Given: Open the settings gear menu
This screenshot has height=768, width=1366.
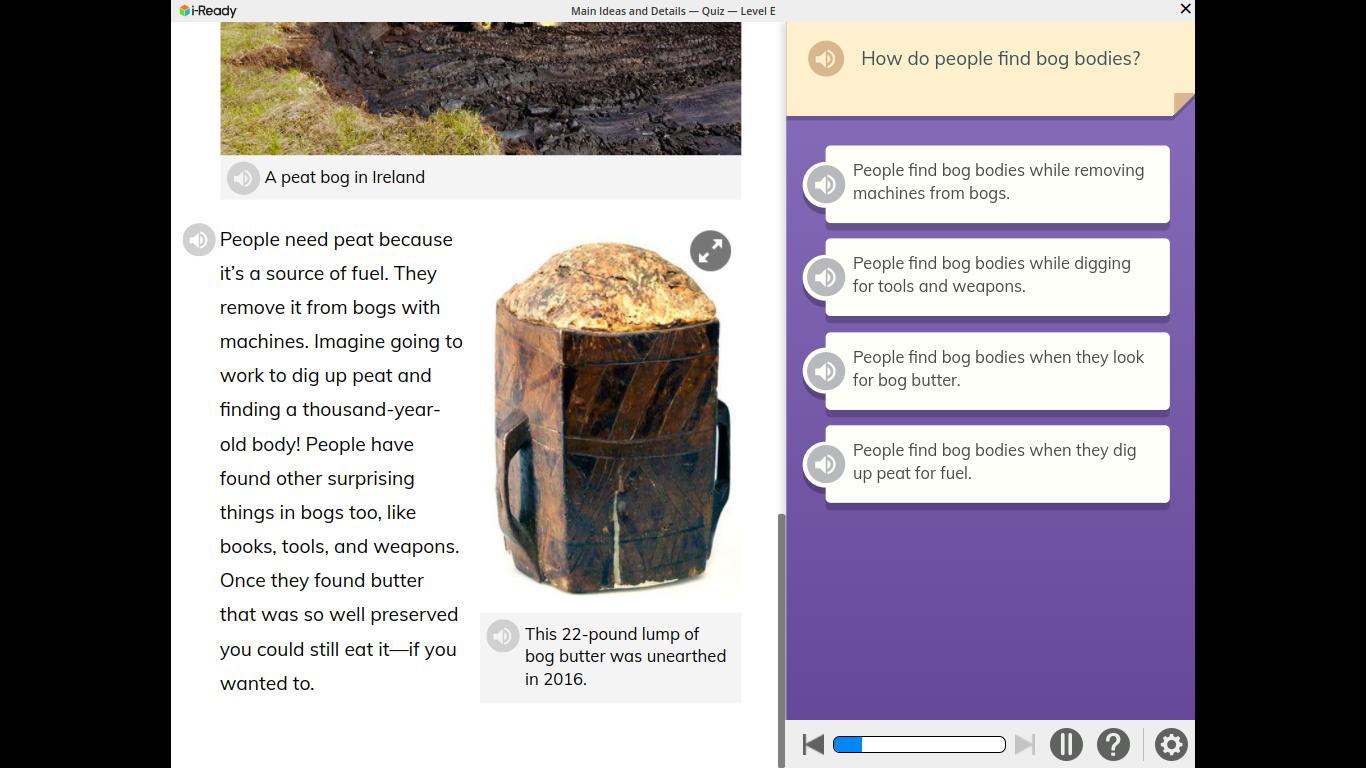Looking at the screenshot, I should click(1171, 745).
